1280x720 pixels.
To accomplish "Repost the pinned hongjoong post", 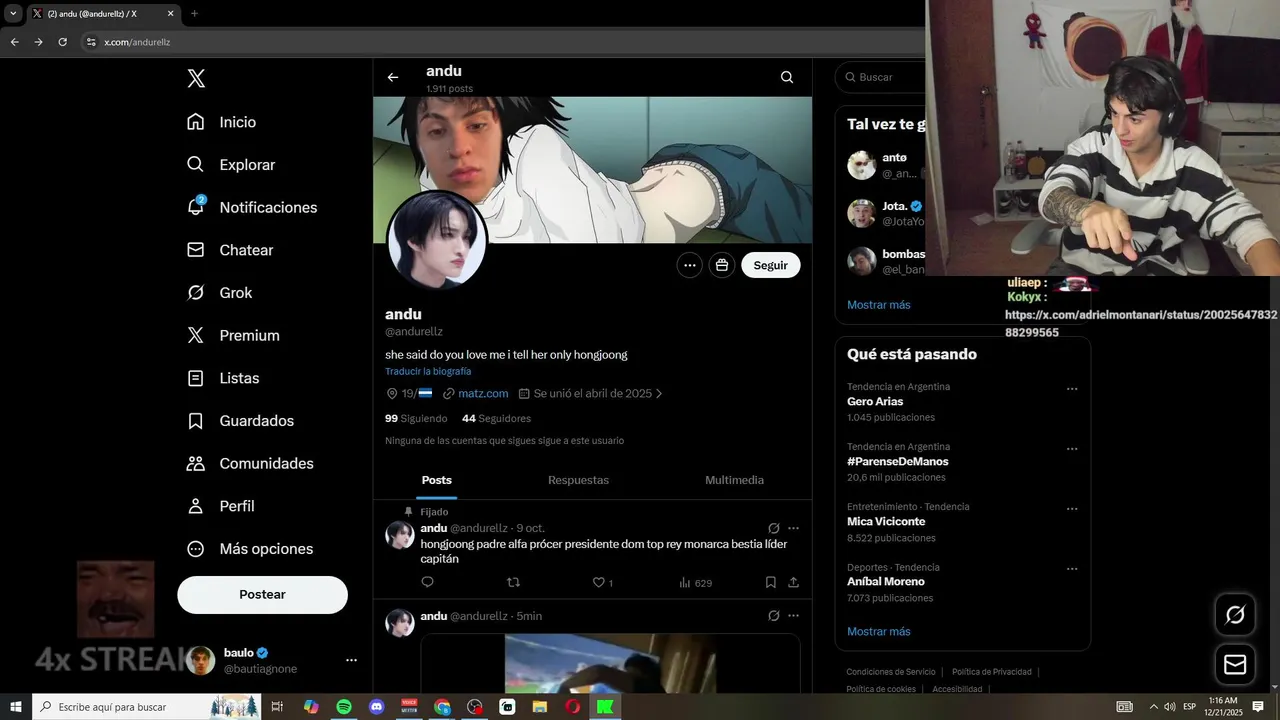I will (513, 582).
